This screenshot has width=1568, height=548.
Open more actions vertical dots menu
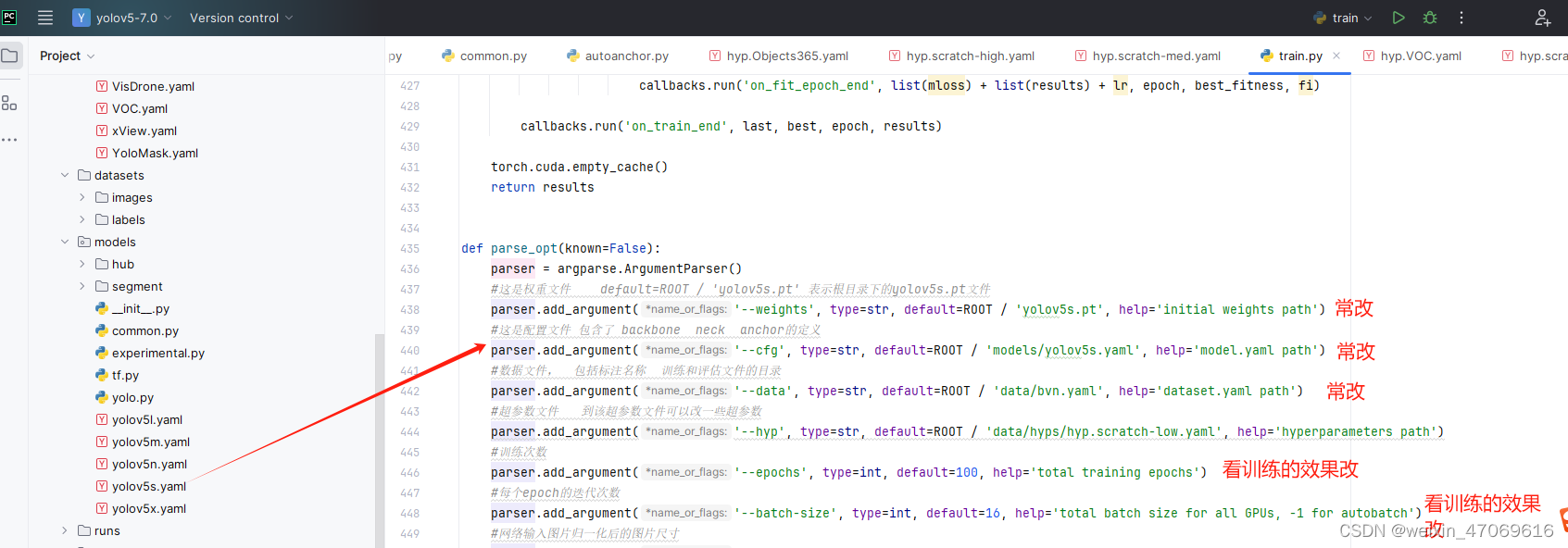click(1461, 18)
